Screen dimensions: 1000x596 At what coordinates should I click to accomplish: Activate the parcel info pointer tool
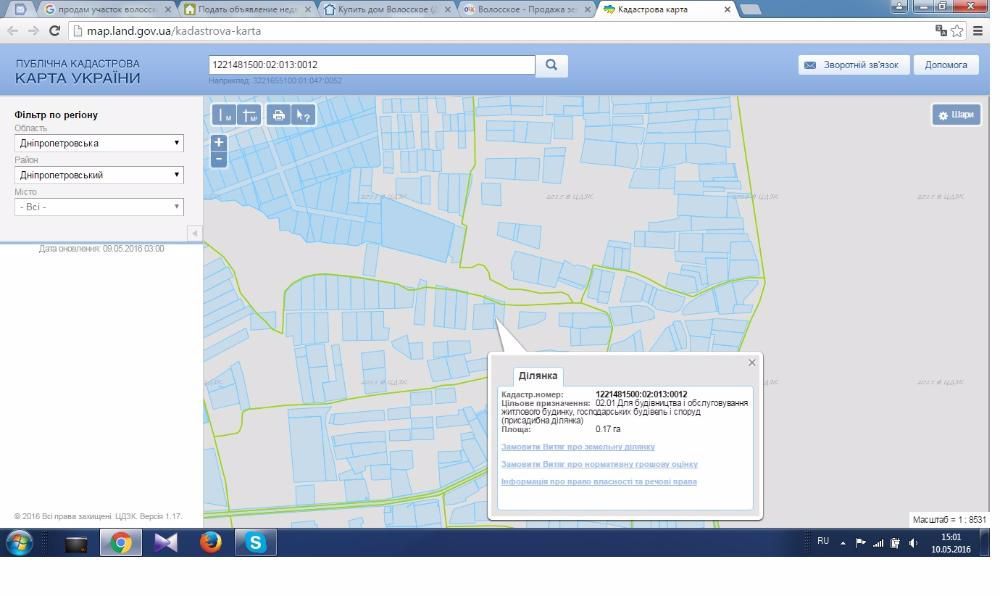[x=304, y=115]
